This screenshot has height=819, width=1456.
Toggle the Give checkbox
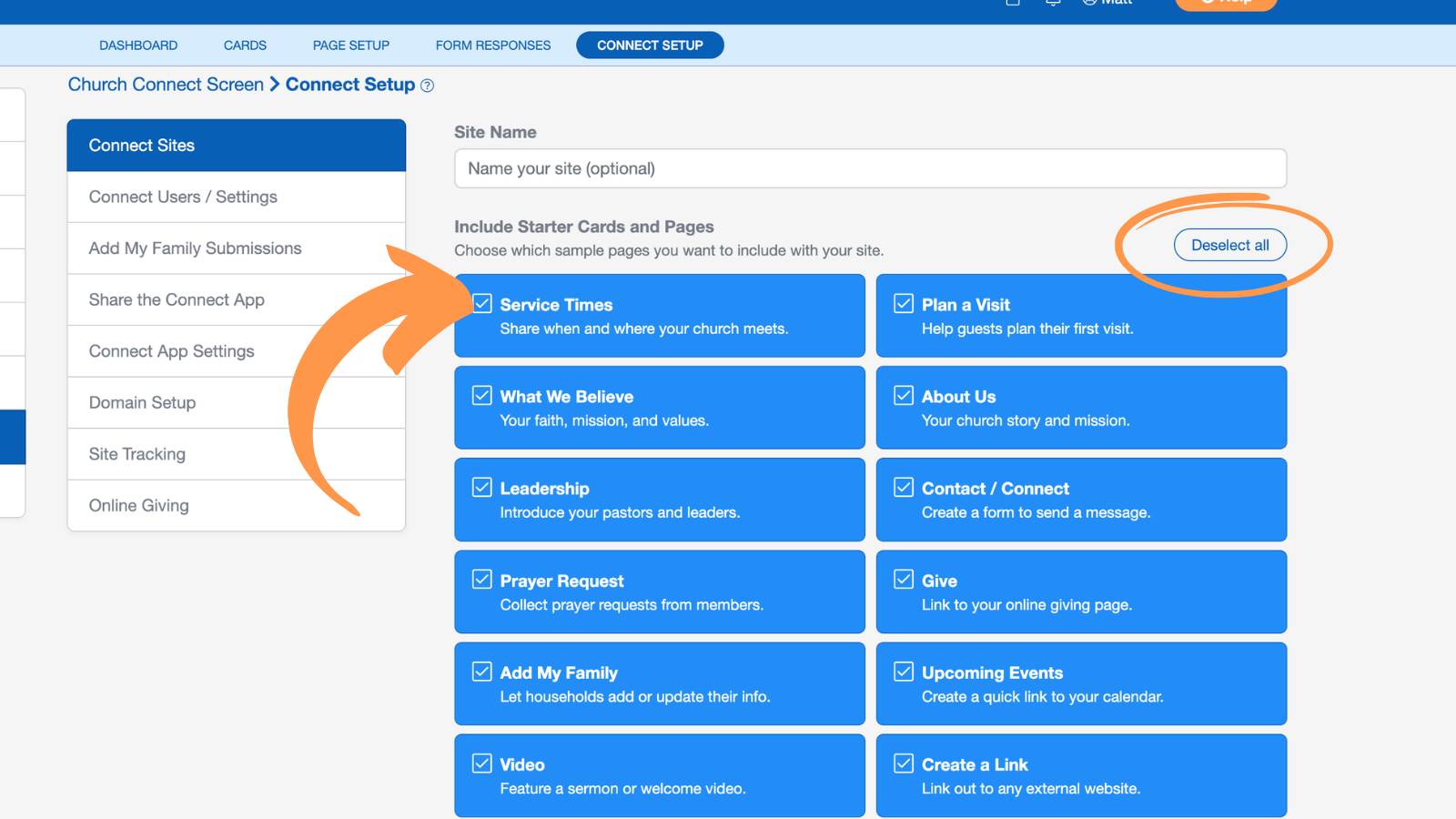904,579
